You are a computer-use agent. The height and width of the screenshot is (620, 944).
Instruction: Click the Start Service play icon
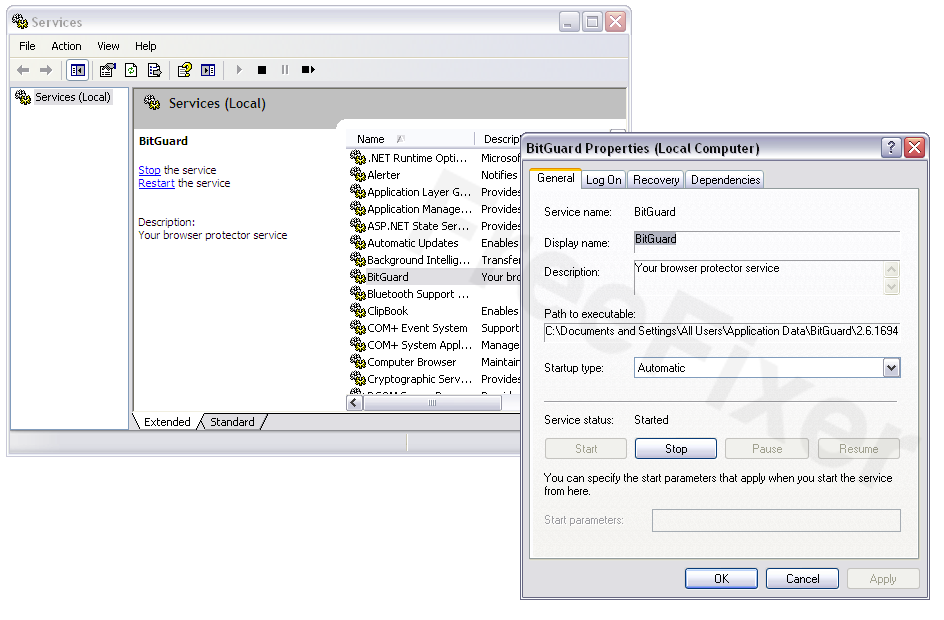239,70
